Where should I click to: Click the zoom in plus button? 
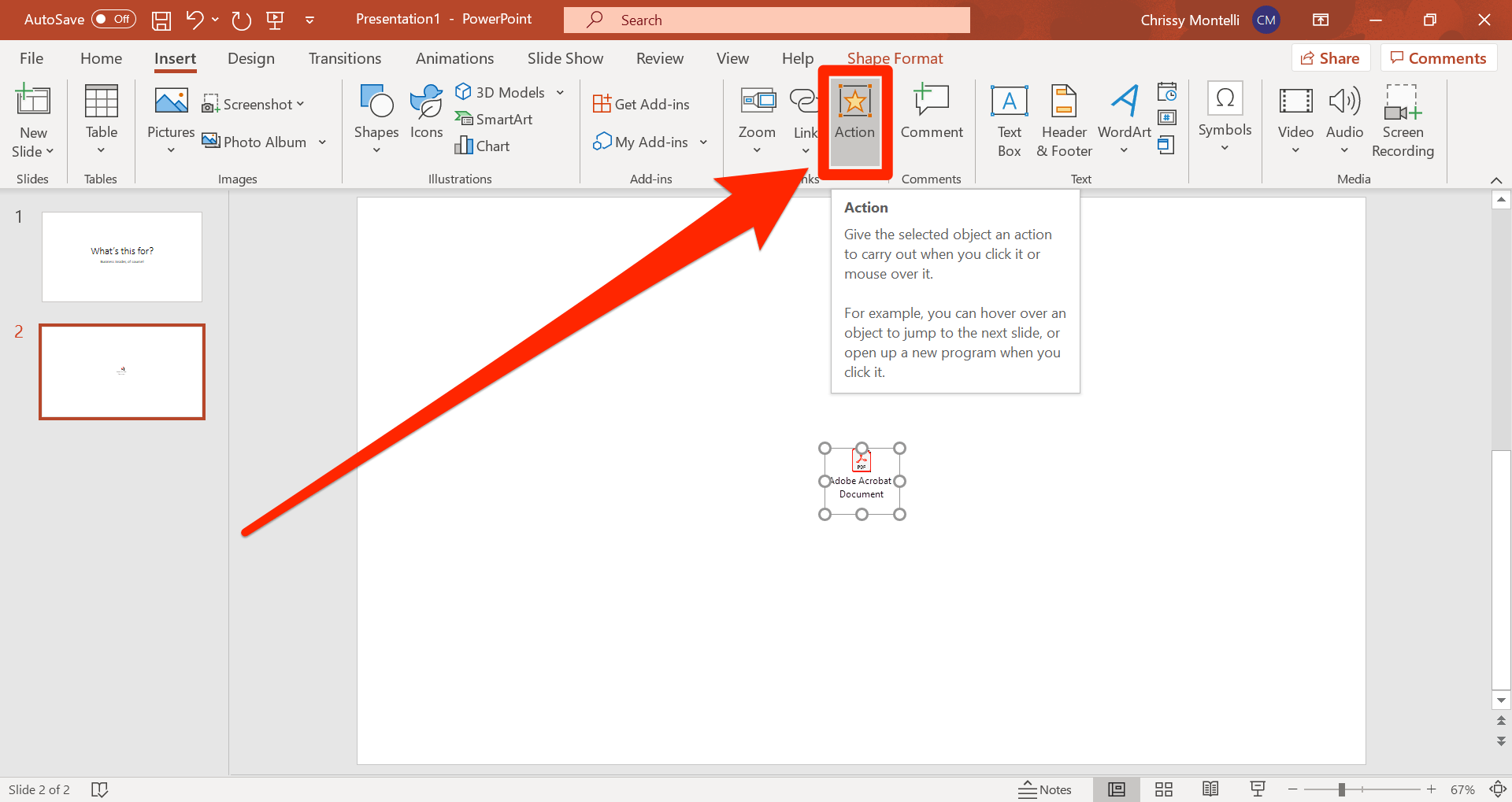(1431, 789)
